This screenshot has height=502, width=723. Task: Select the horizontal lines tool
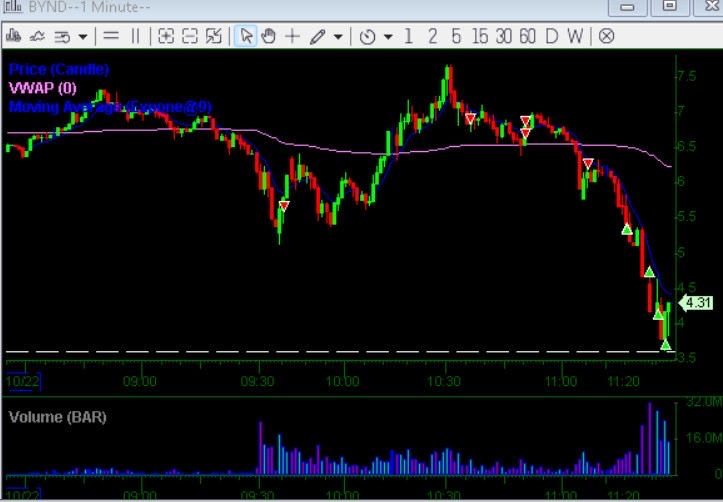(x=111, y=36)
